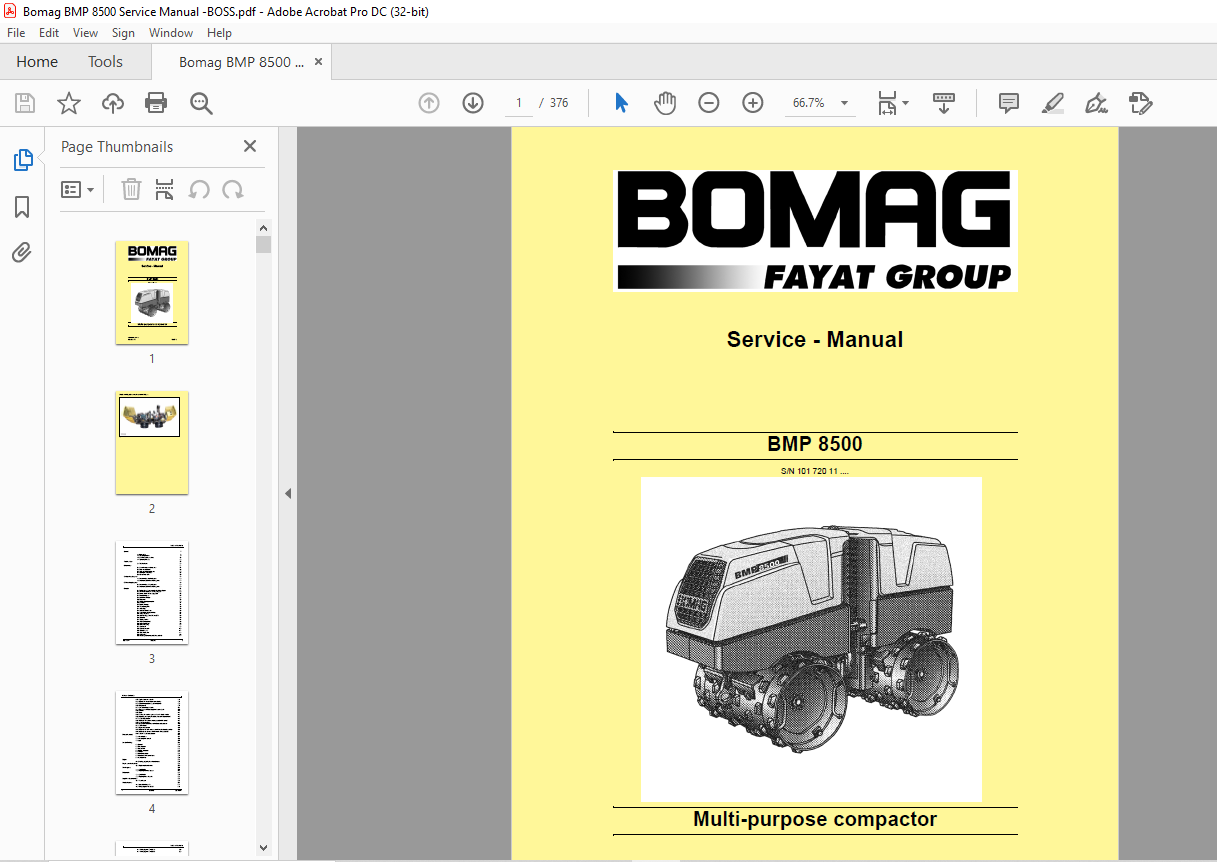Select the Highlight text tool
Screen dimensions: 1217x862
click(1052, 103)
